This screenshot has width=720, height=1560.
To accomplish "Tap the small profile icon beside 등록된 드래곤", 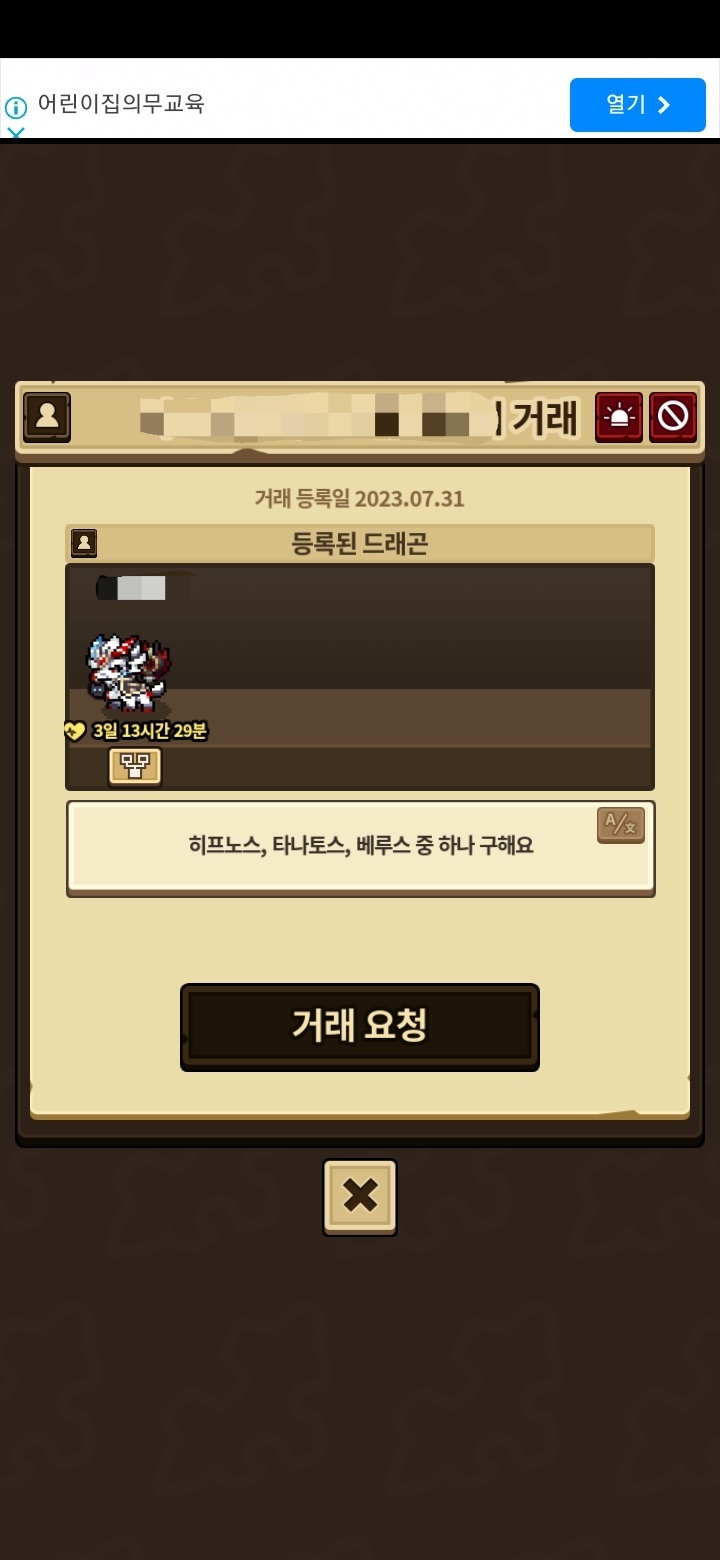I will click(x=84, y=543).
